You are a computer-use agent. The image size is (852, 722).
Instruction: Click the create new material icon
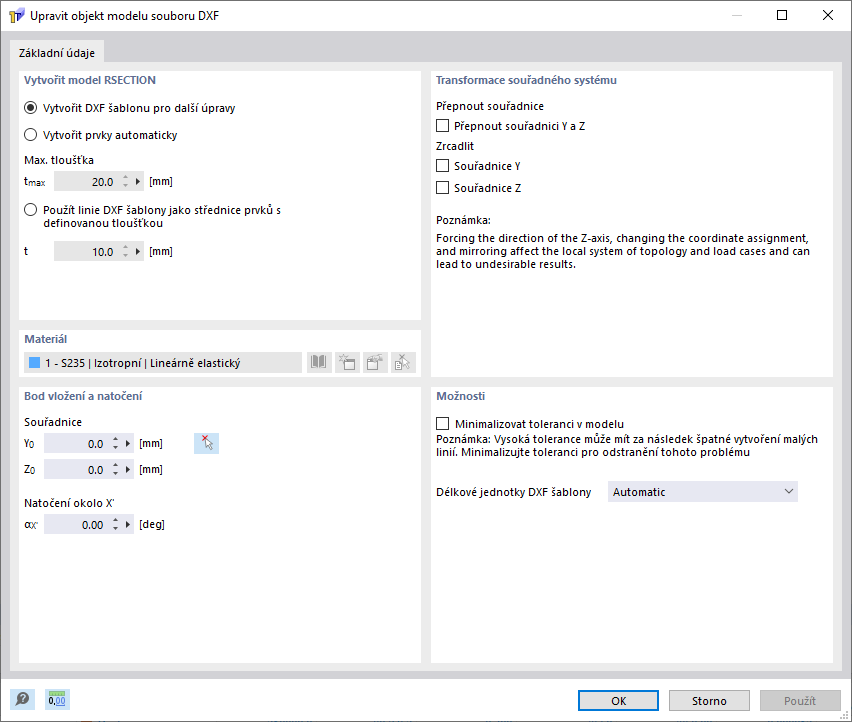[x=347, y=363]
